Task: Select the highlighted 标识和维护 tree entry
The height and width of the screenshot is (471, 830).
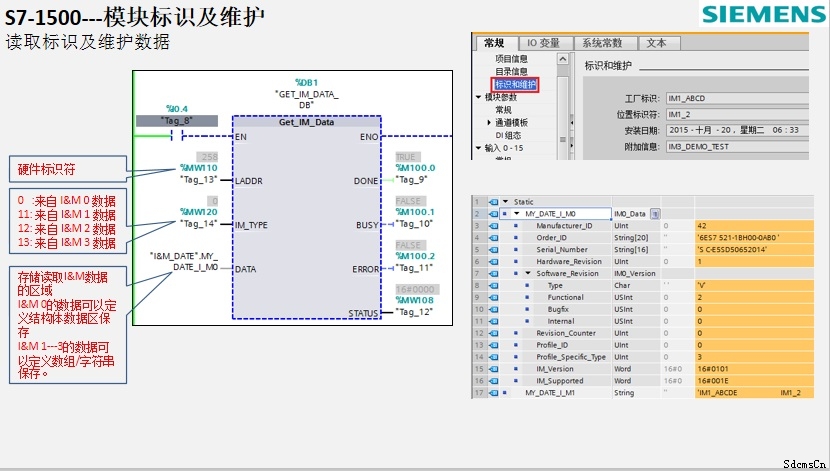Action: click(515, 84)
